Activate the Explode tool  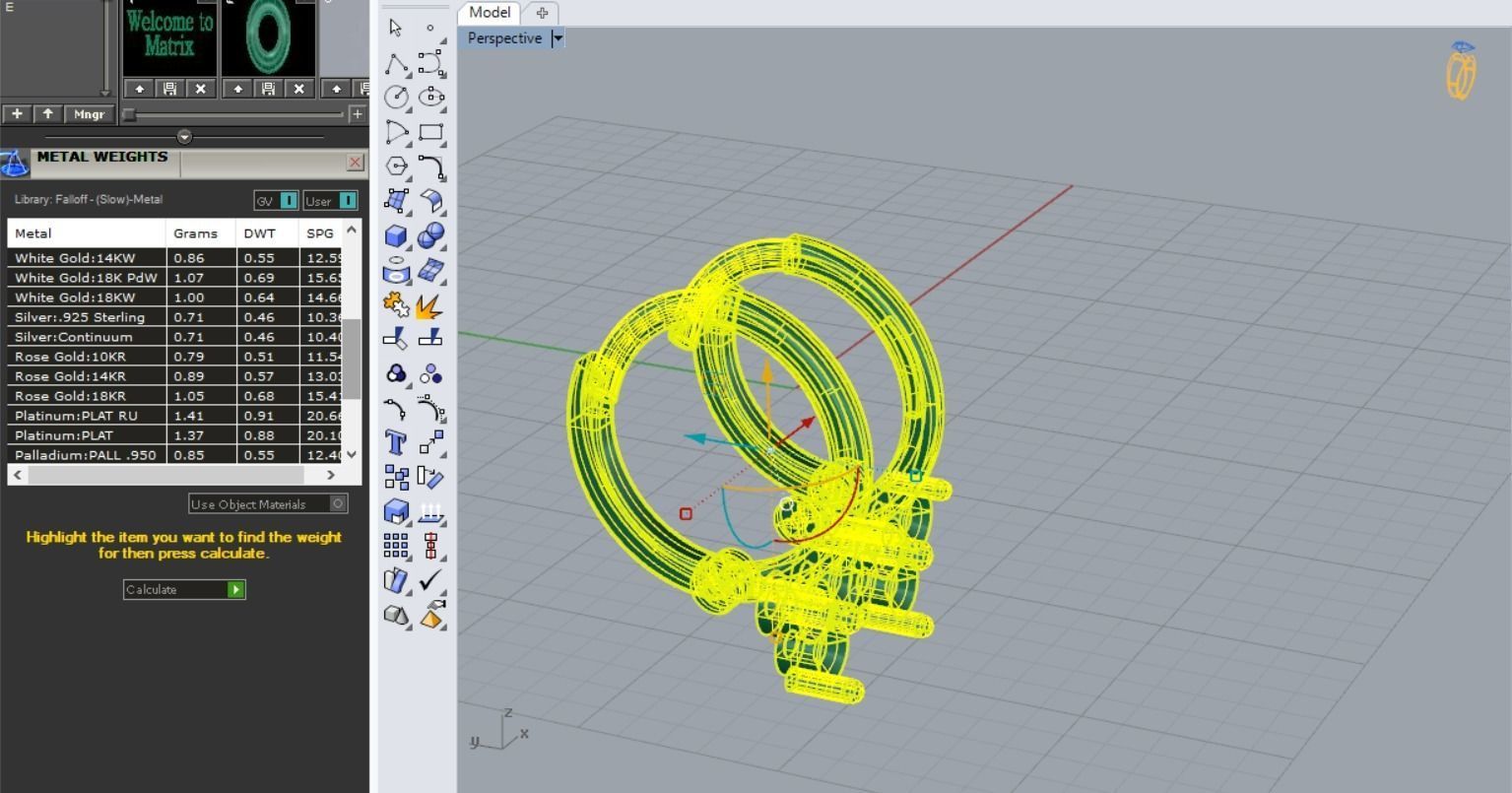[430, 305]
